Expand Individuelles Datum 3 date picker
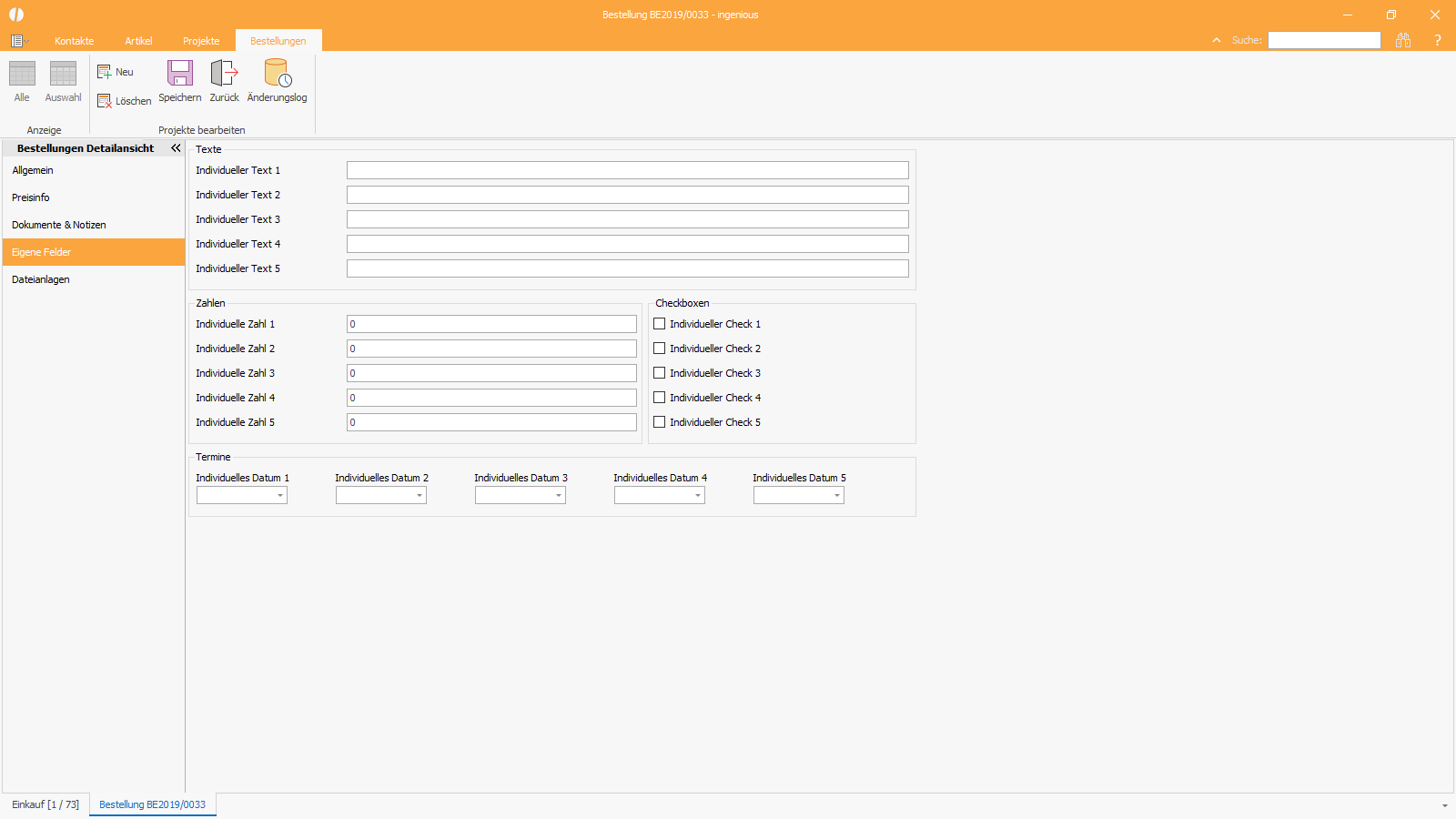 tap(559, 495)
